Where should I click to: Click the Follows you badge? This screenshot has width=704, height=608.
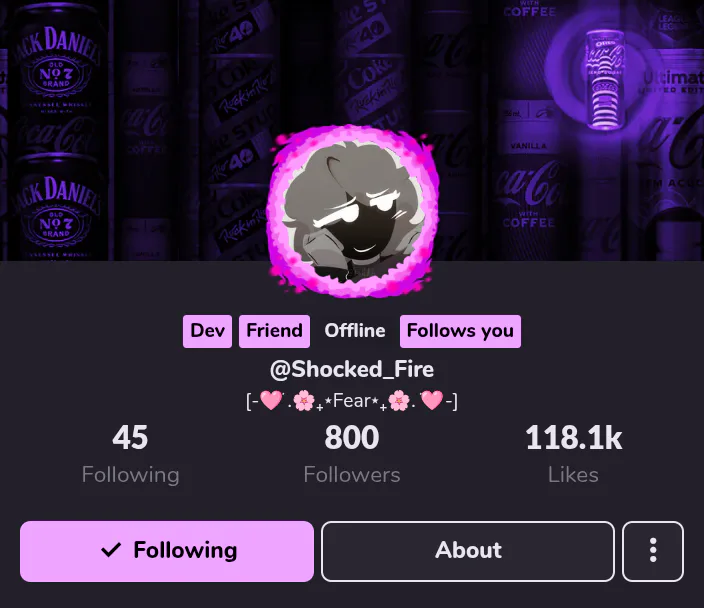click(460, 331)
